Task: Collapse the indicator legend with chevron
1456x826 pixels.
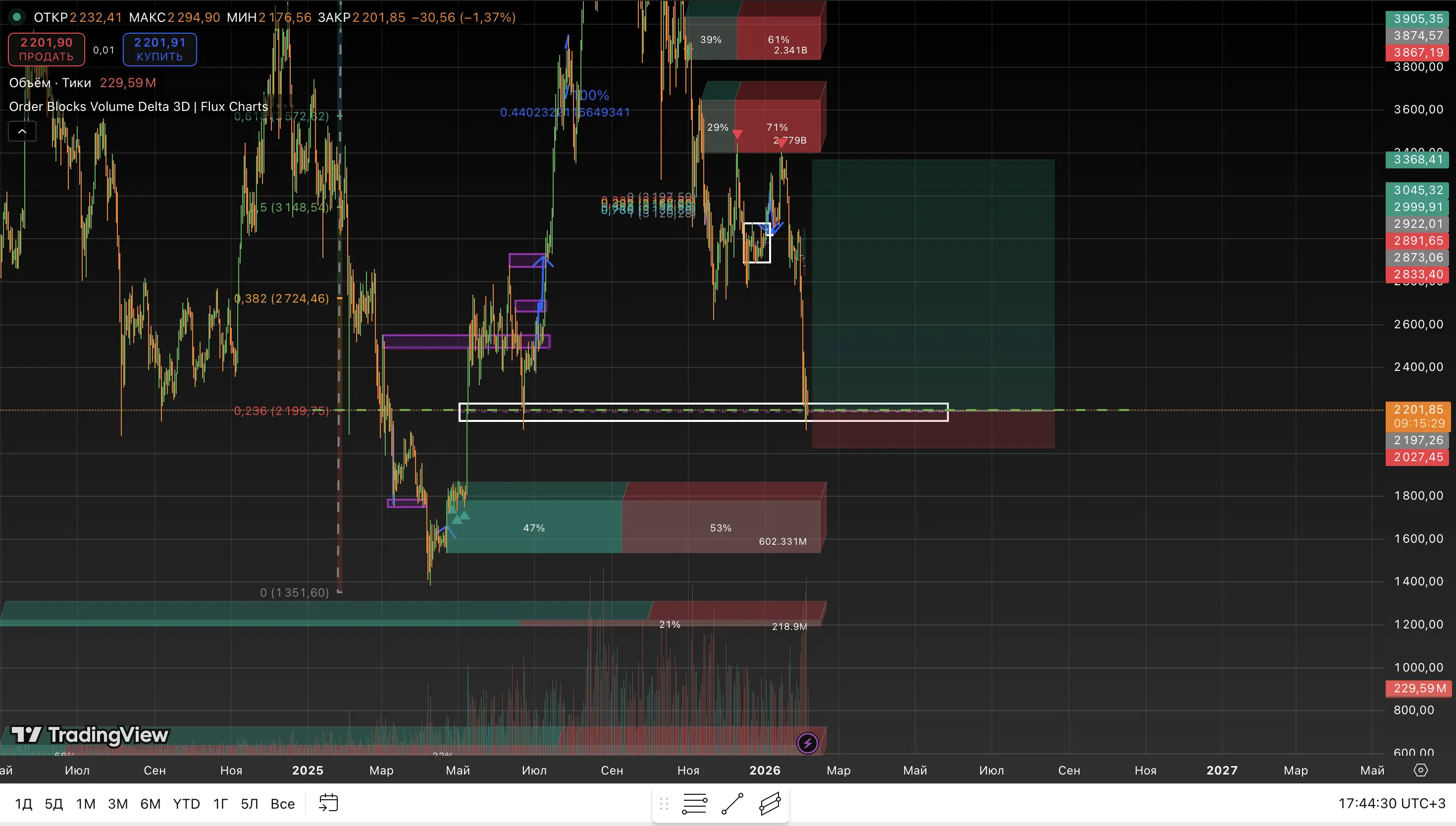Action: point(22,132)
